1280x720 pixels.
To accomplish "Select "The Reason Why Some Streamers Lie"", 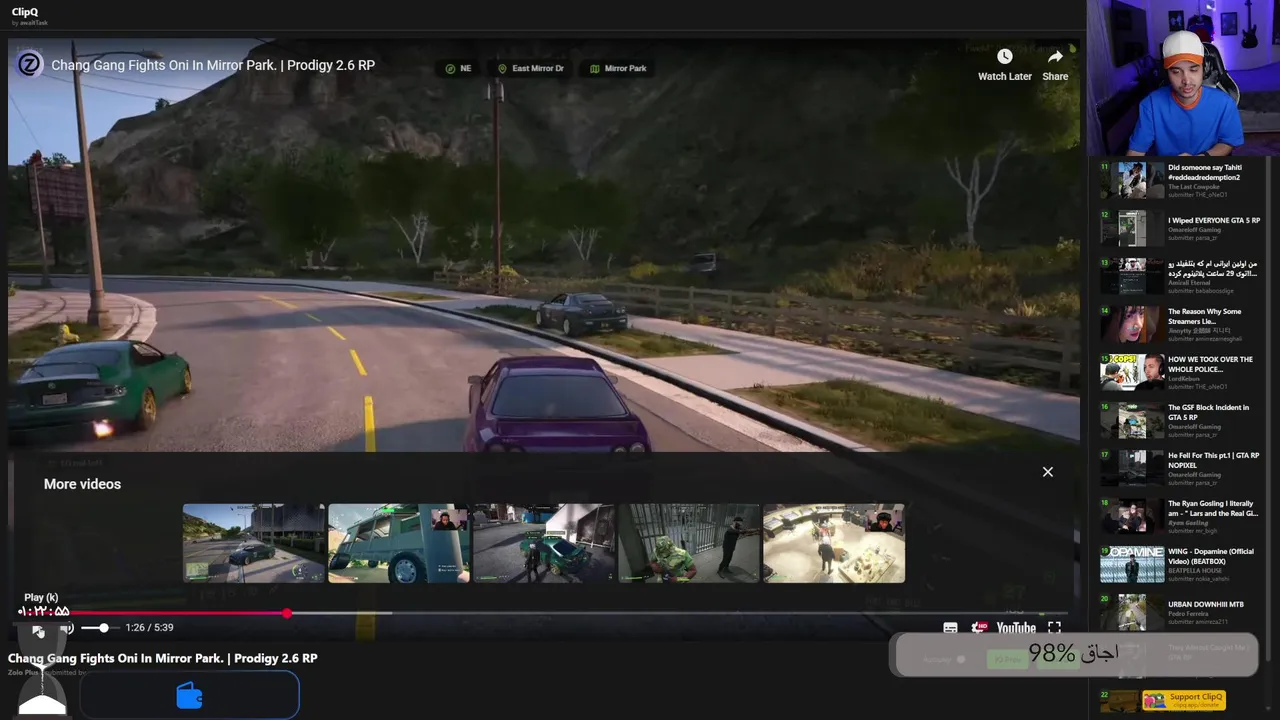I will tap(1180, 325).
